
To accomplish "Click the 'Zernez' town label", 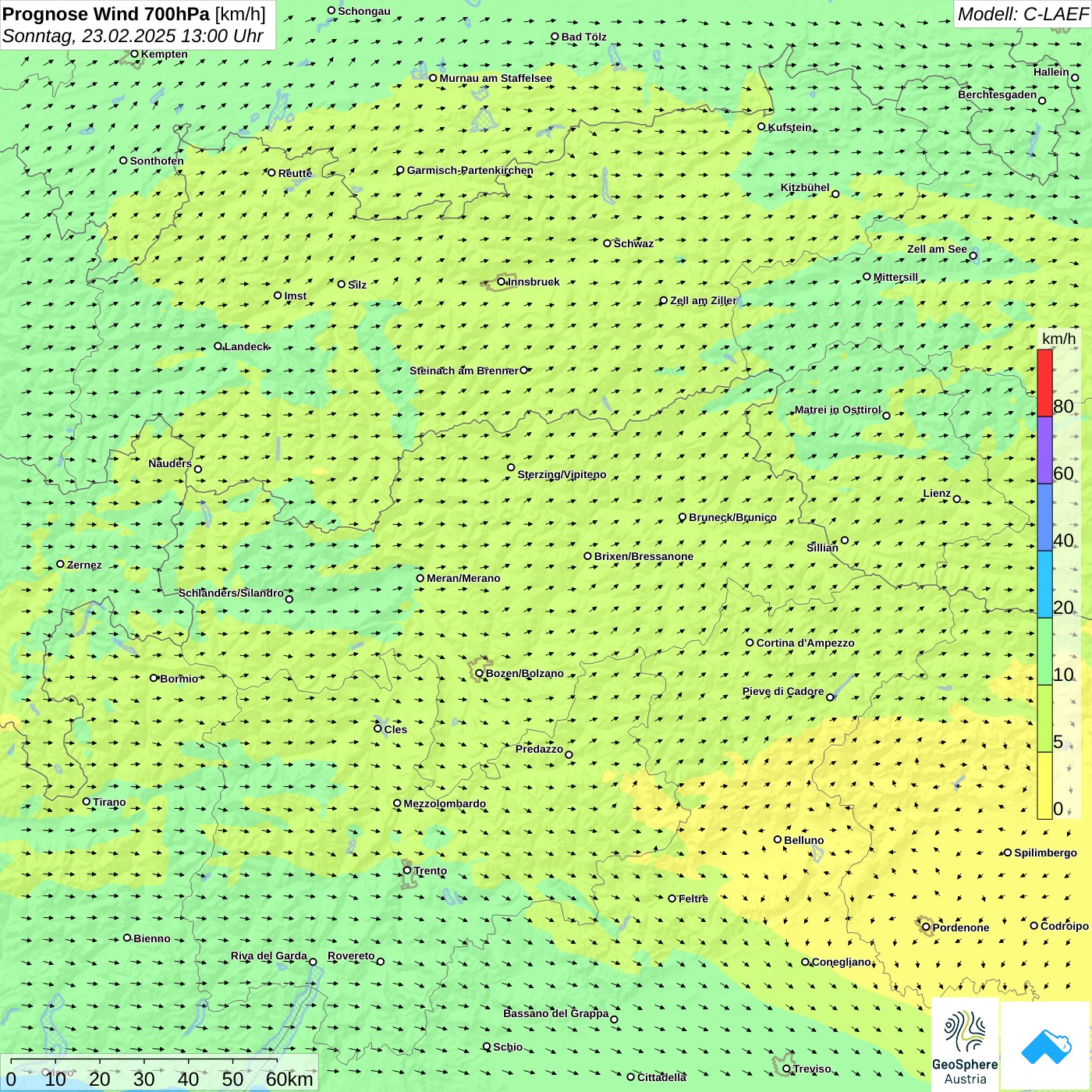I will [x=84, y=565].
